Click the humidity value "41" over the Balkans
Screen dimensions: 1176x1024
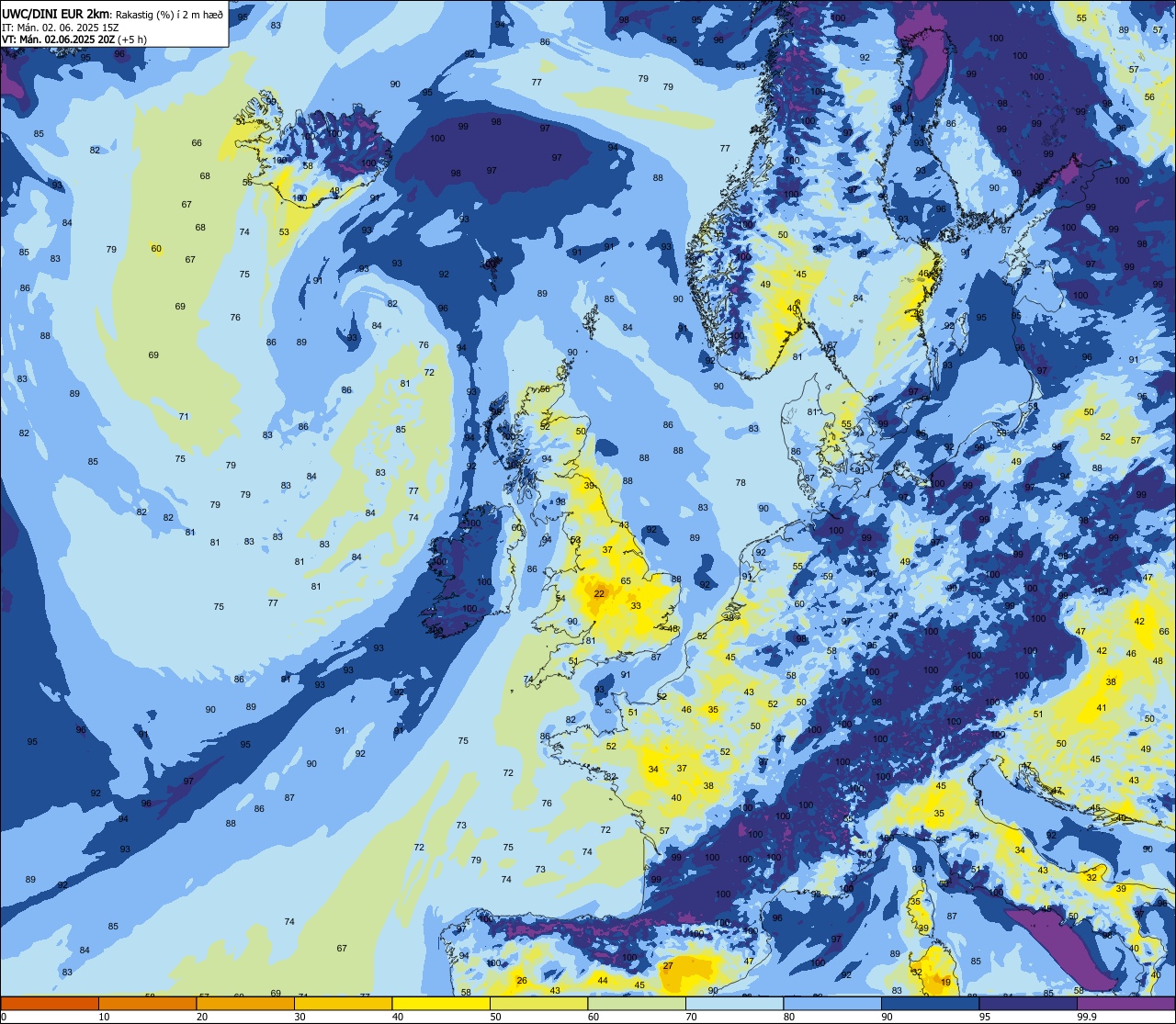coord(1102,708)
